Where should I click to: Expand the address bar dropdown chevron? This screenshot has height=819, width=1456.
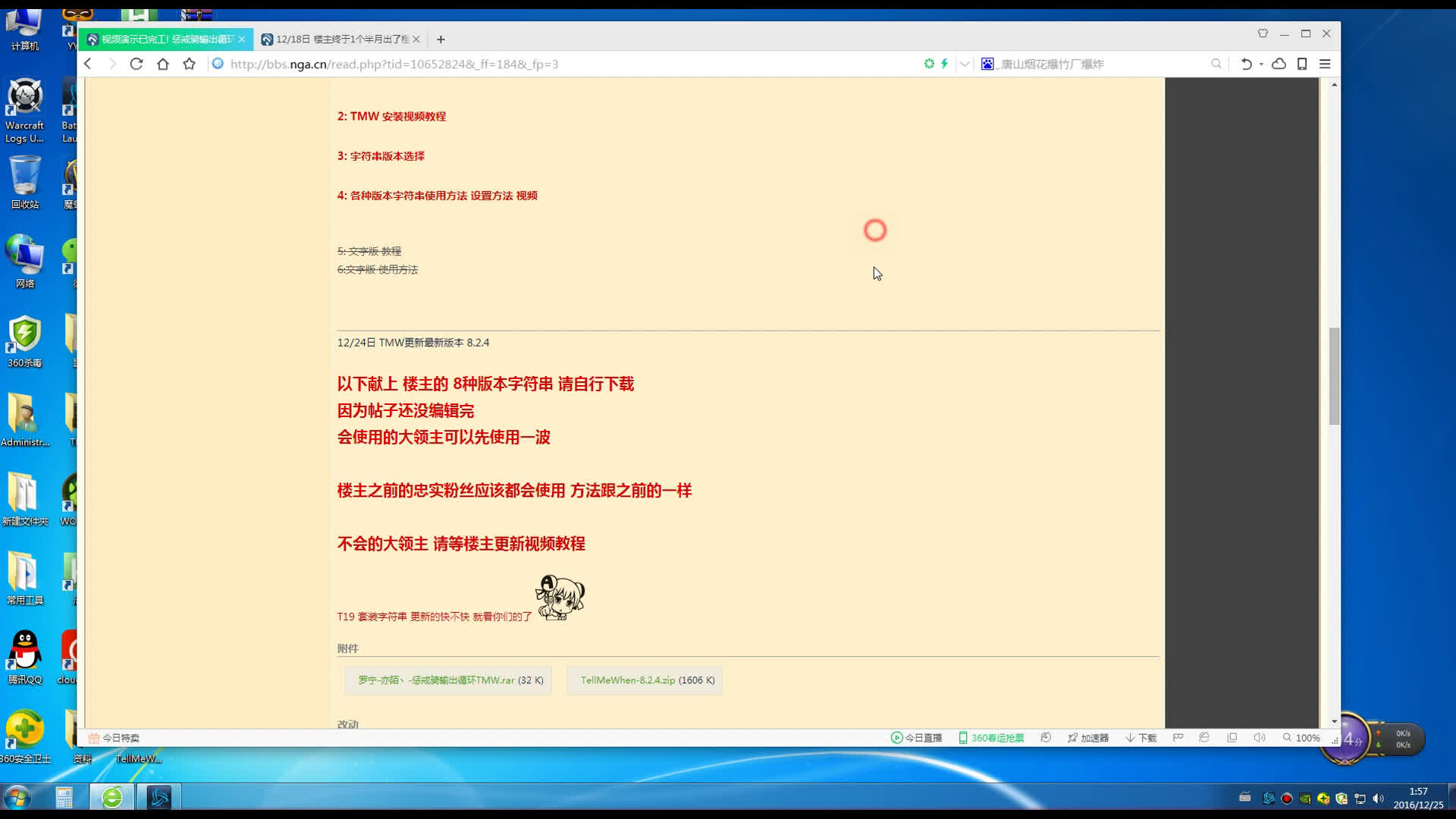tap(965, 64)
